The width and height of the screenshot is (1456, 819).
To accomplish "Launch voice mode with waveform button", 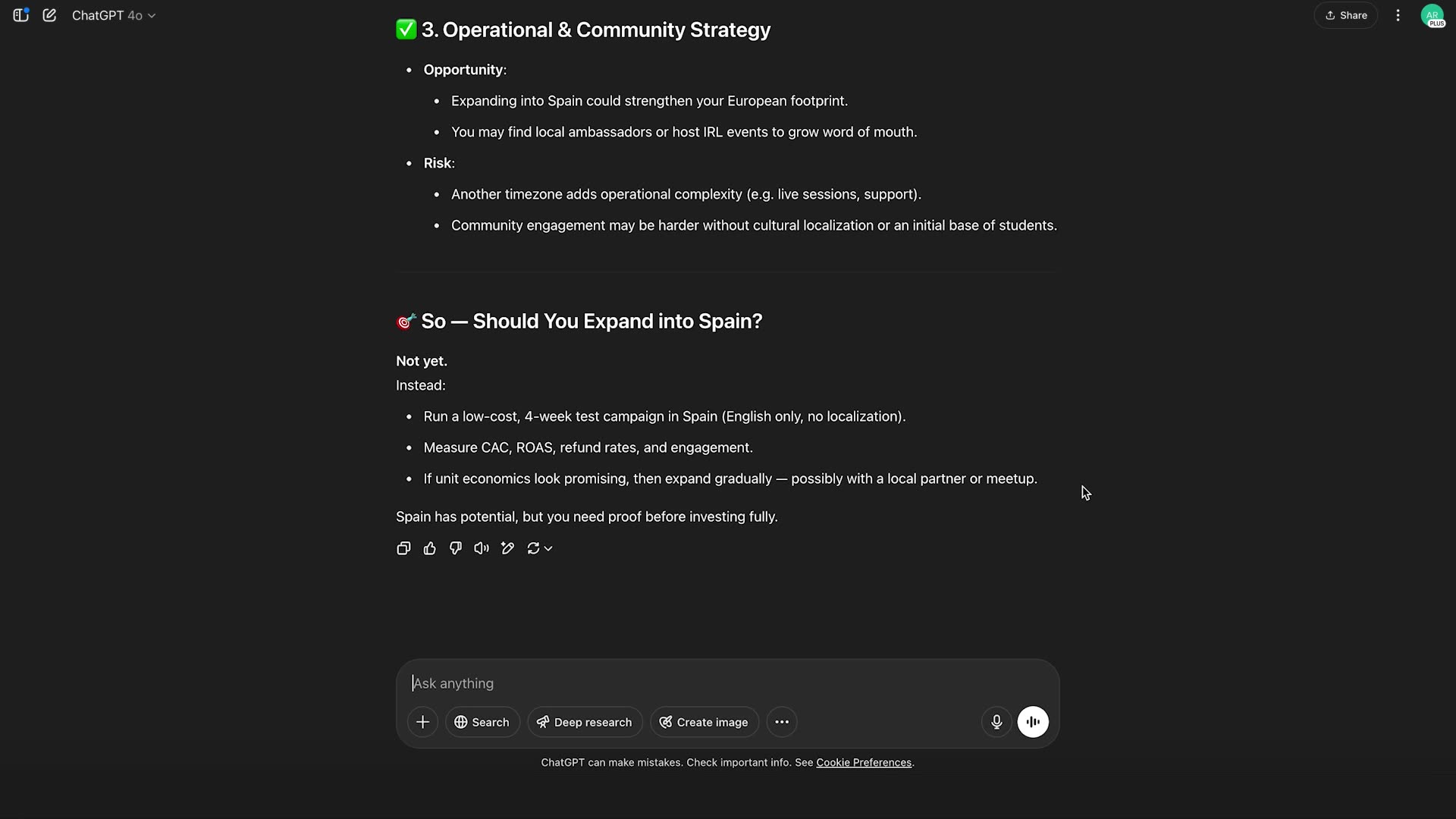I will (1033, 722).
